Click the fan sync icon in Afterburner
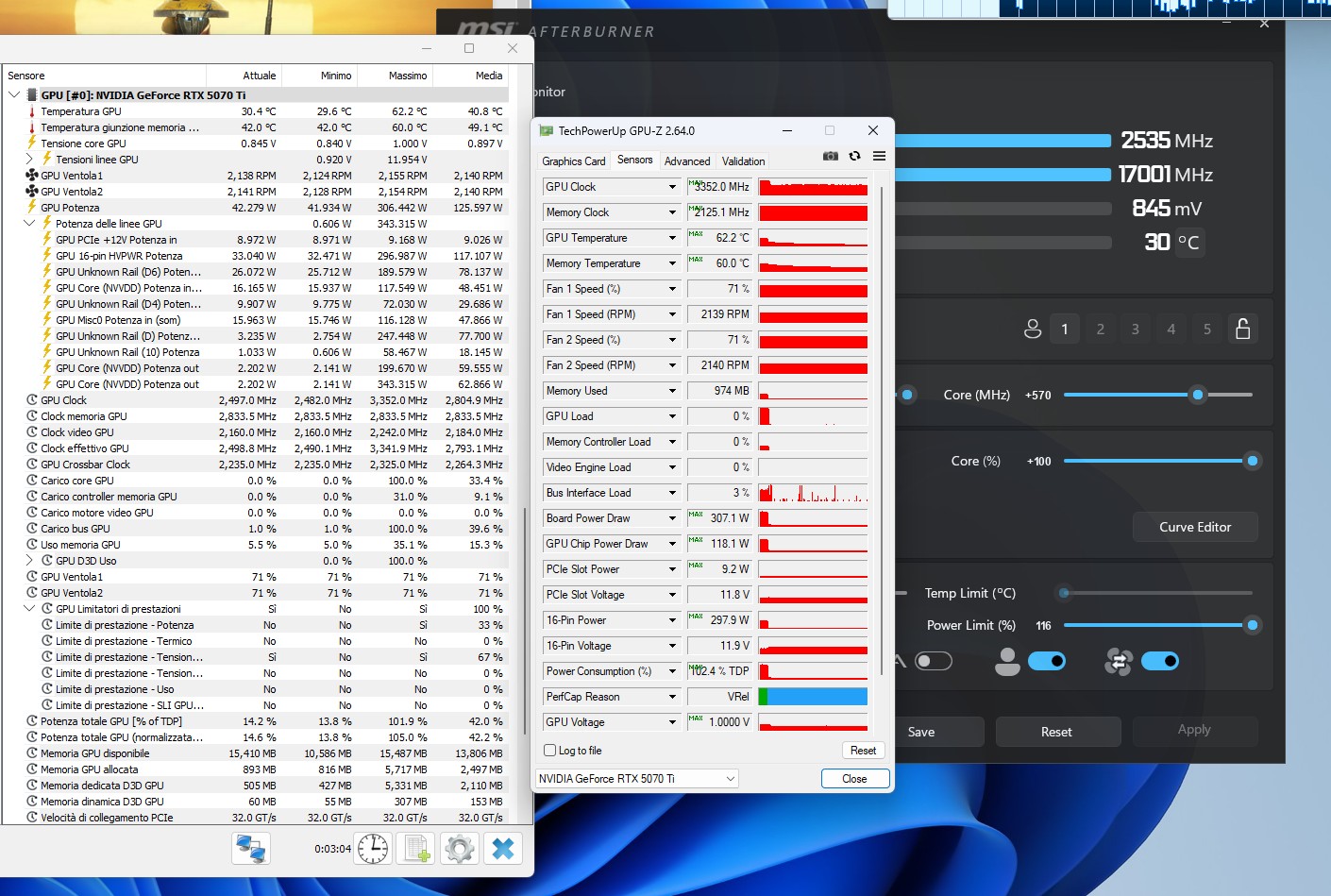This screenshot has width=1331, height=896. tap(1119, 661)
